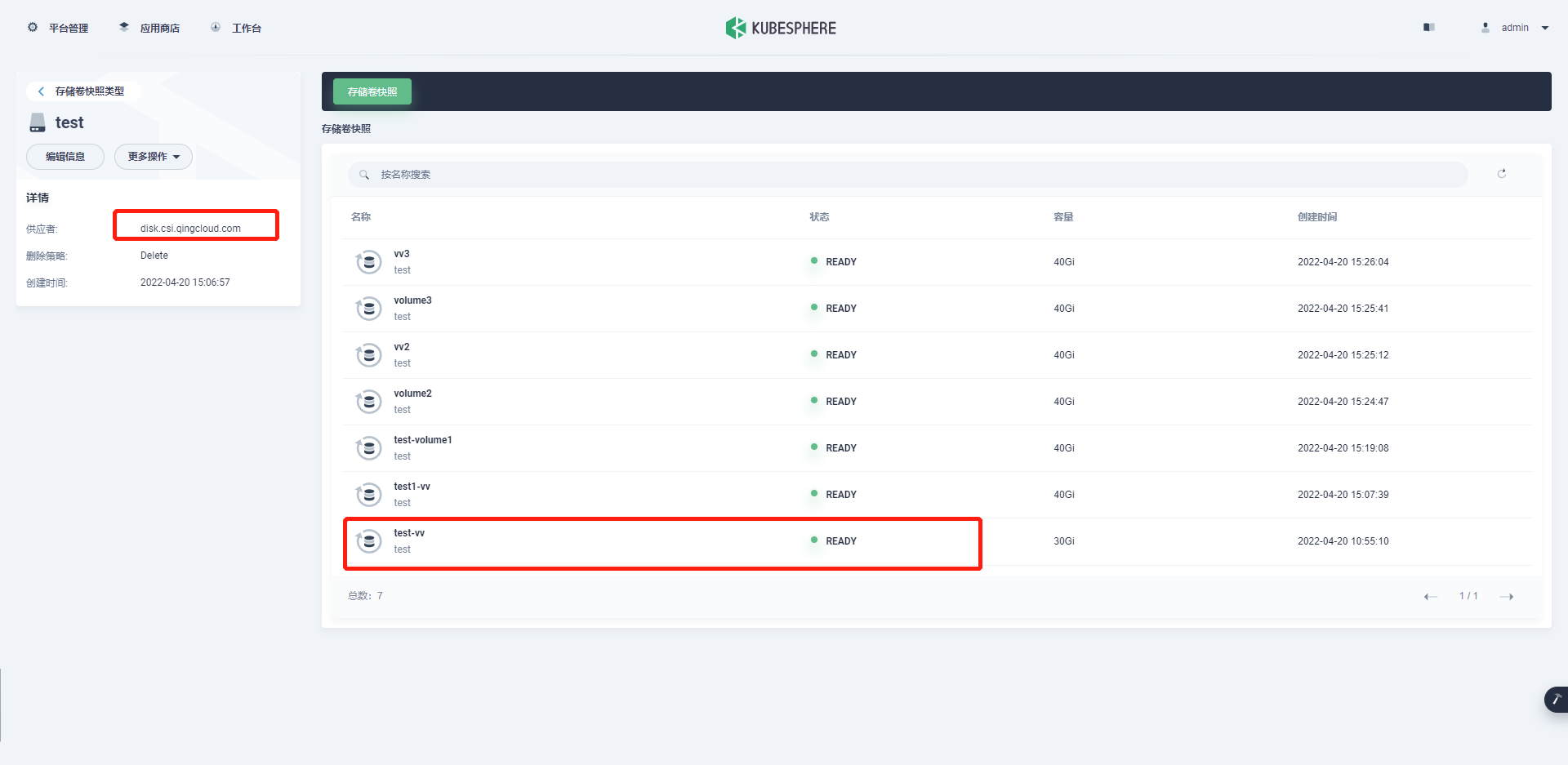This screenshot has height=765, width=1568.
Task: Click the test-vv snapshot icon
Action: pos(369,541)
